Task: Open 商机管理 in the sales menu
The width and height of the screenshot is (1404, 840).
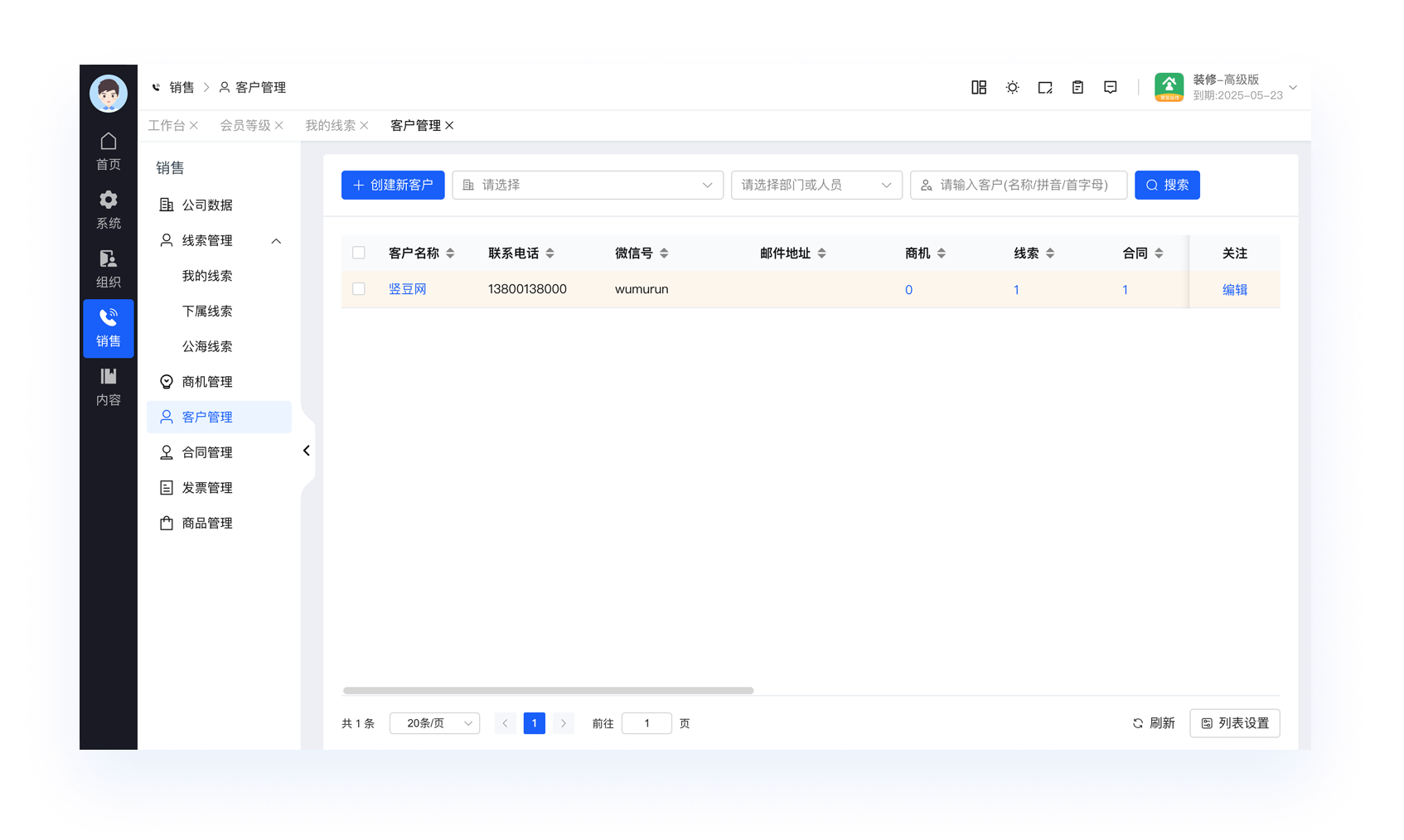Action: click(x=220, y=382)
